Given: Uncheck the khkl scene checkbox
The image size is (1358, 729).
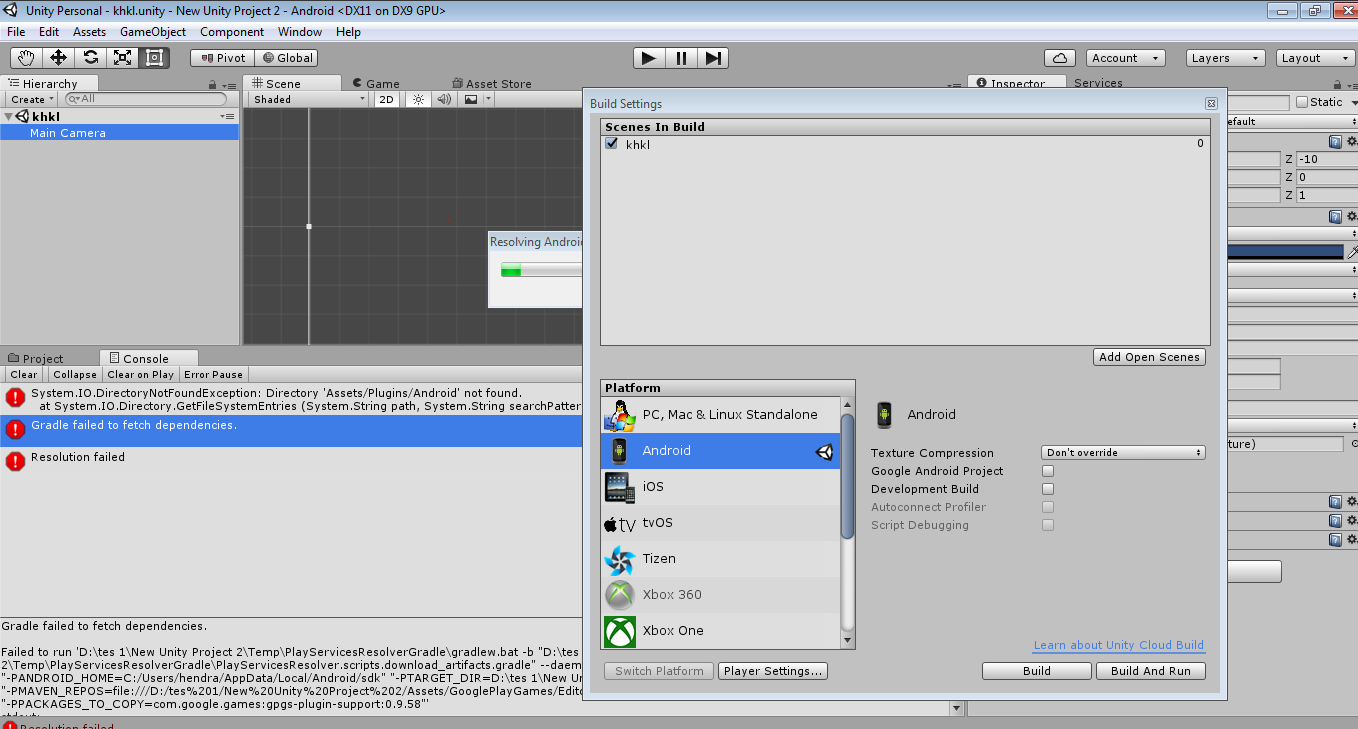Looking at the screenshot, I should 612,144.
